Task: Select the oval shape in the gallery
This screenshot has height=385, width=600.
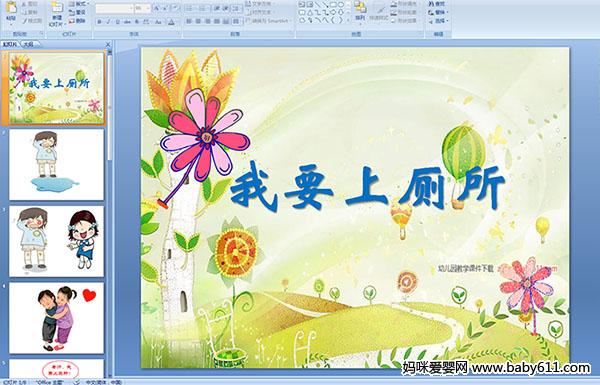Action: pyautogui.click(x=341, y=4)
